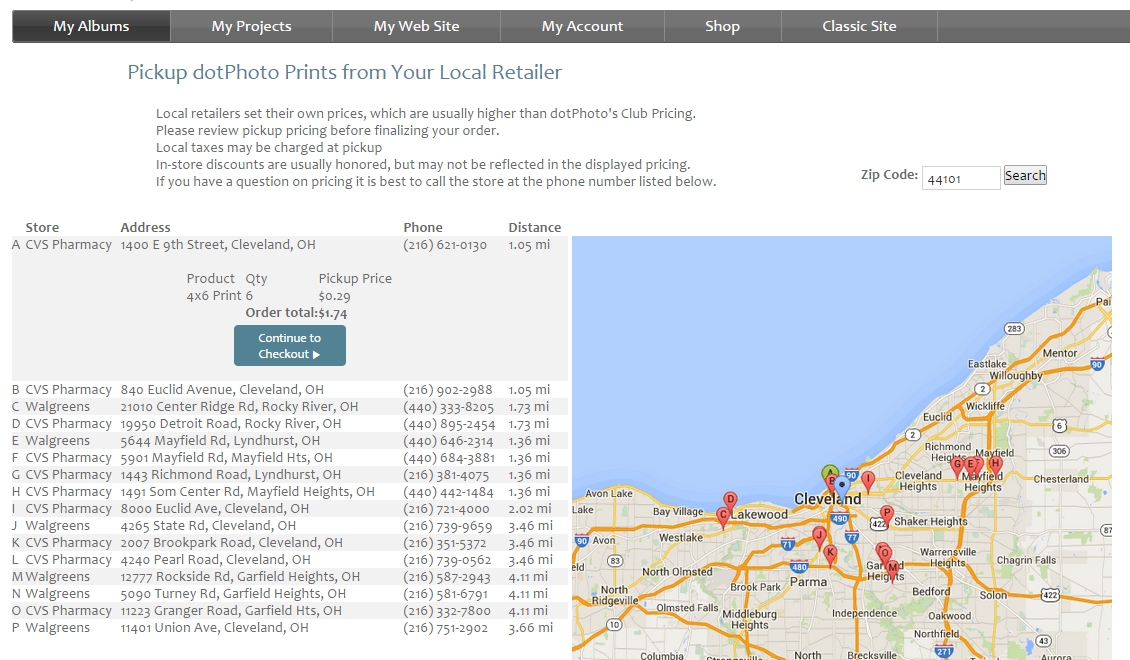1130x660 pixels.
Task: Open the My Account tab
Action: click(582, 26)
